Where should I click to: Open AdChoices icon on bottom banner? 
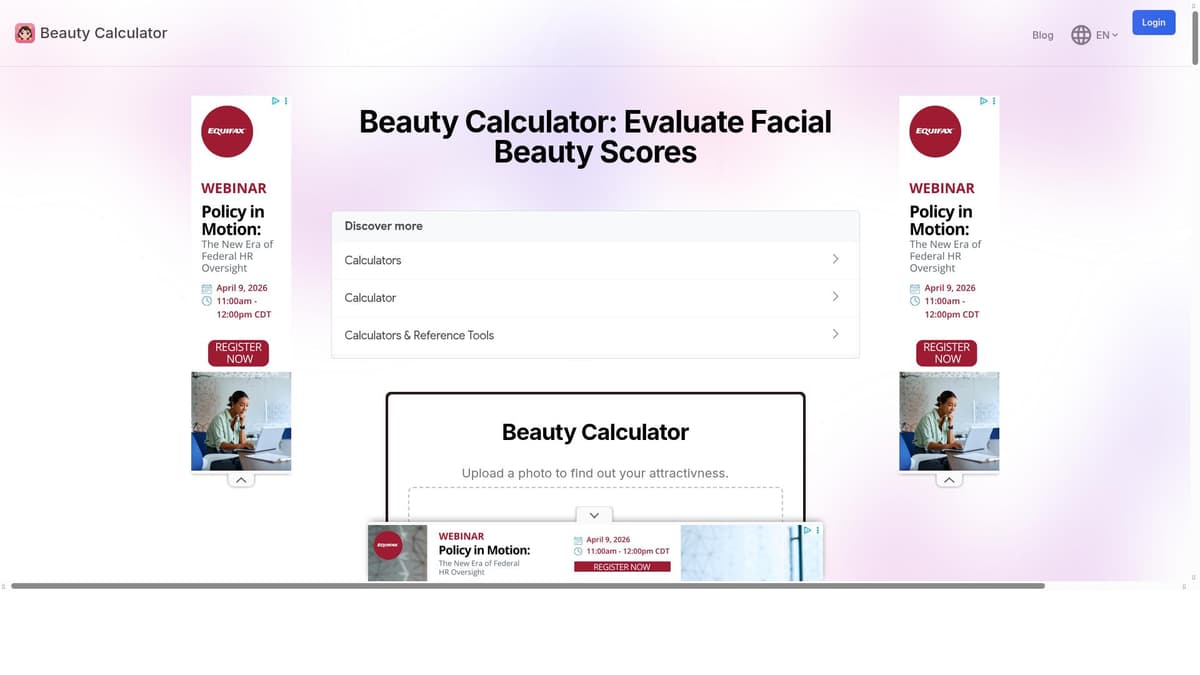point(808,530)
